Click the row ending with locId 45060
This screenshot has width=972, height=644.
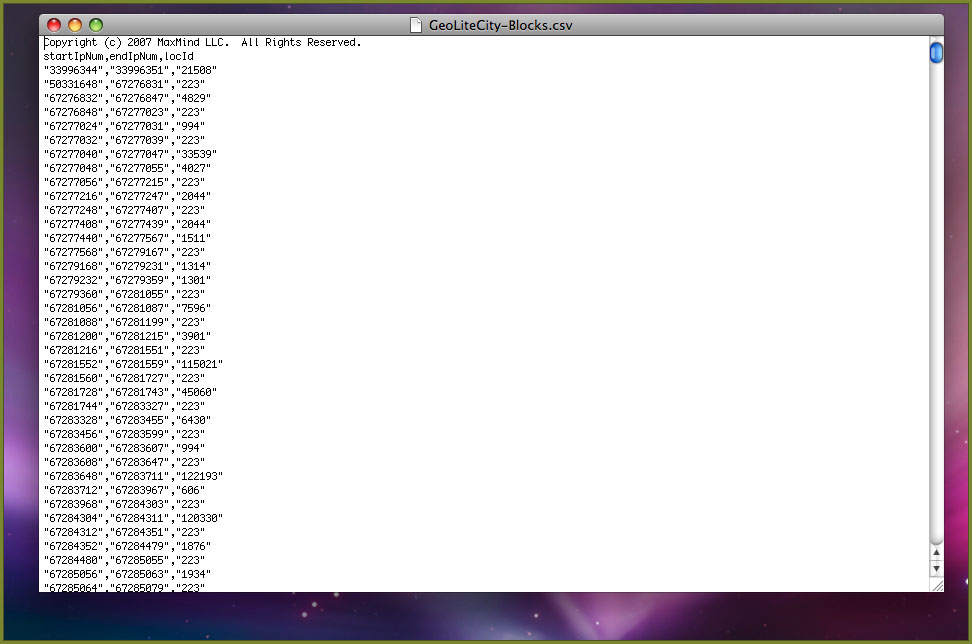point(130,393)
